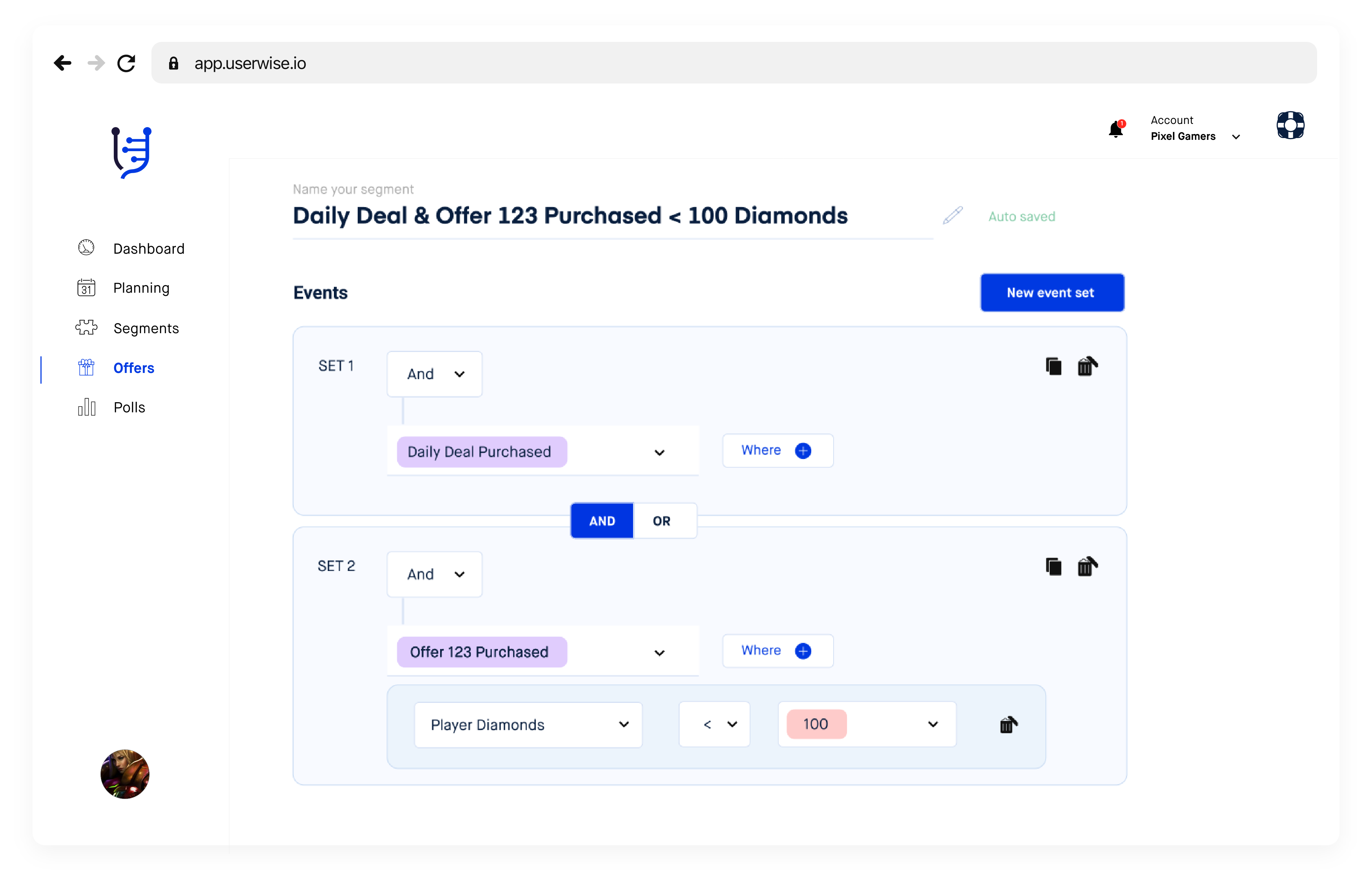Open Polls from the sidebar

click(129, 407)
